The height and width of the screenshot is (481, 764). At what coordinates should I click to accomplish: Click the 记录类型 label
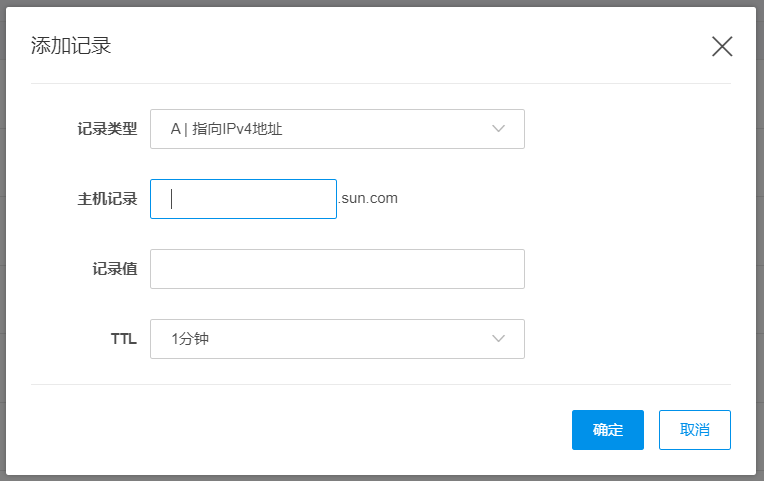pyautogui.click(x=107, y=129)
